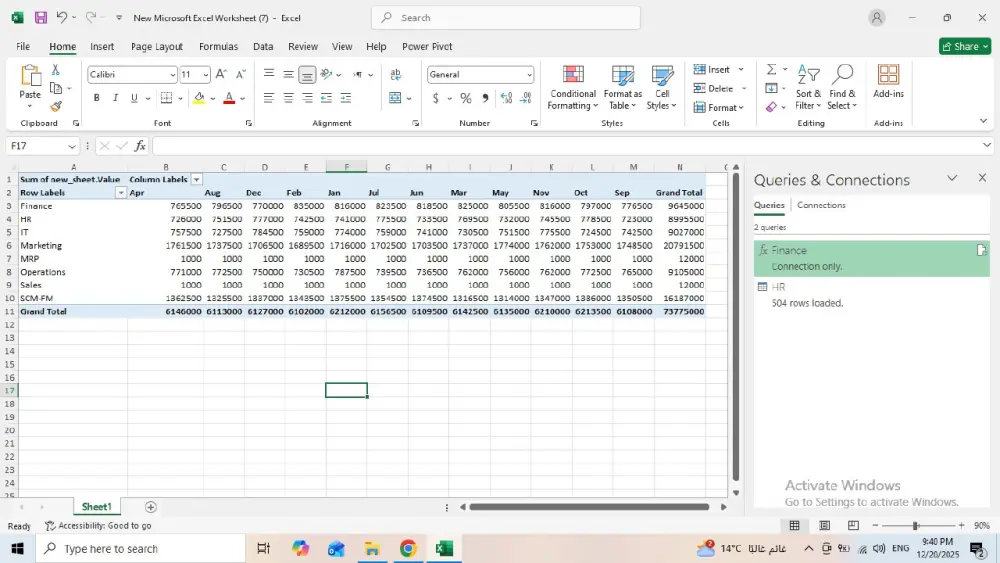1000x563 pixels.
Task: Toggle Wrap Text for the cell
Action: 395,75
